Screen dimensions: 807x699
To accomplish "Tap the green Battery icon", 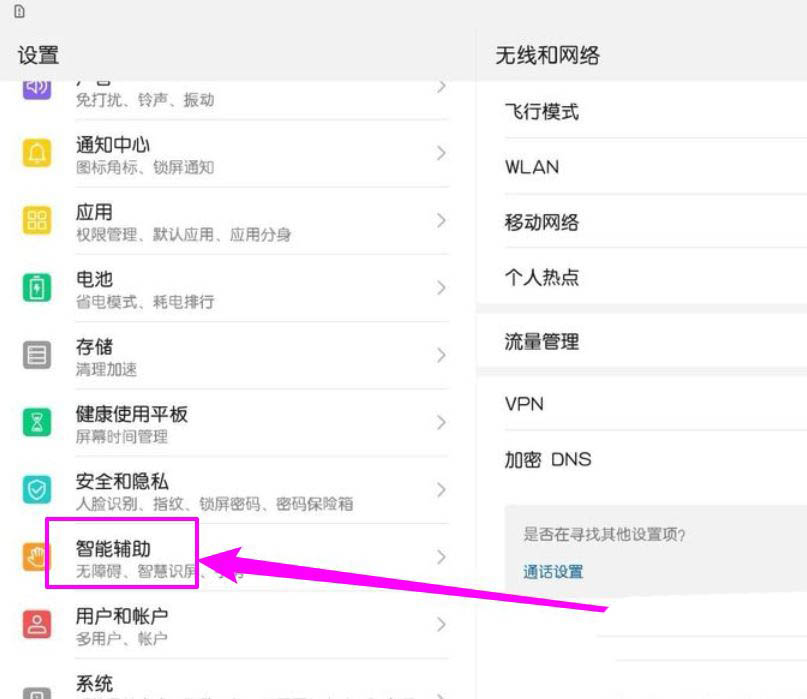I will click(x=37, y=288).
